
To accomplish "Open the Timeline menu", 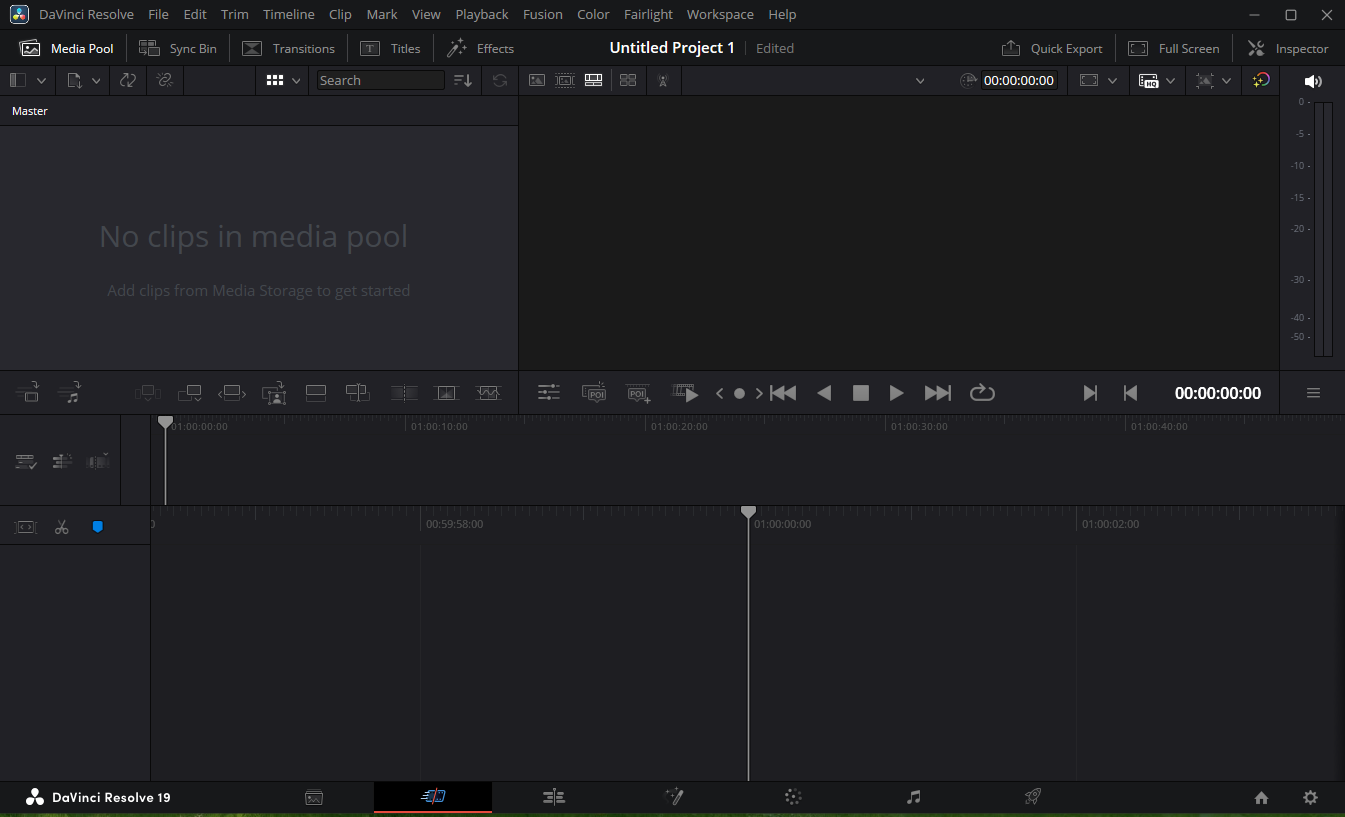I will 289,14.
